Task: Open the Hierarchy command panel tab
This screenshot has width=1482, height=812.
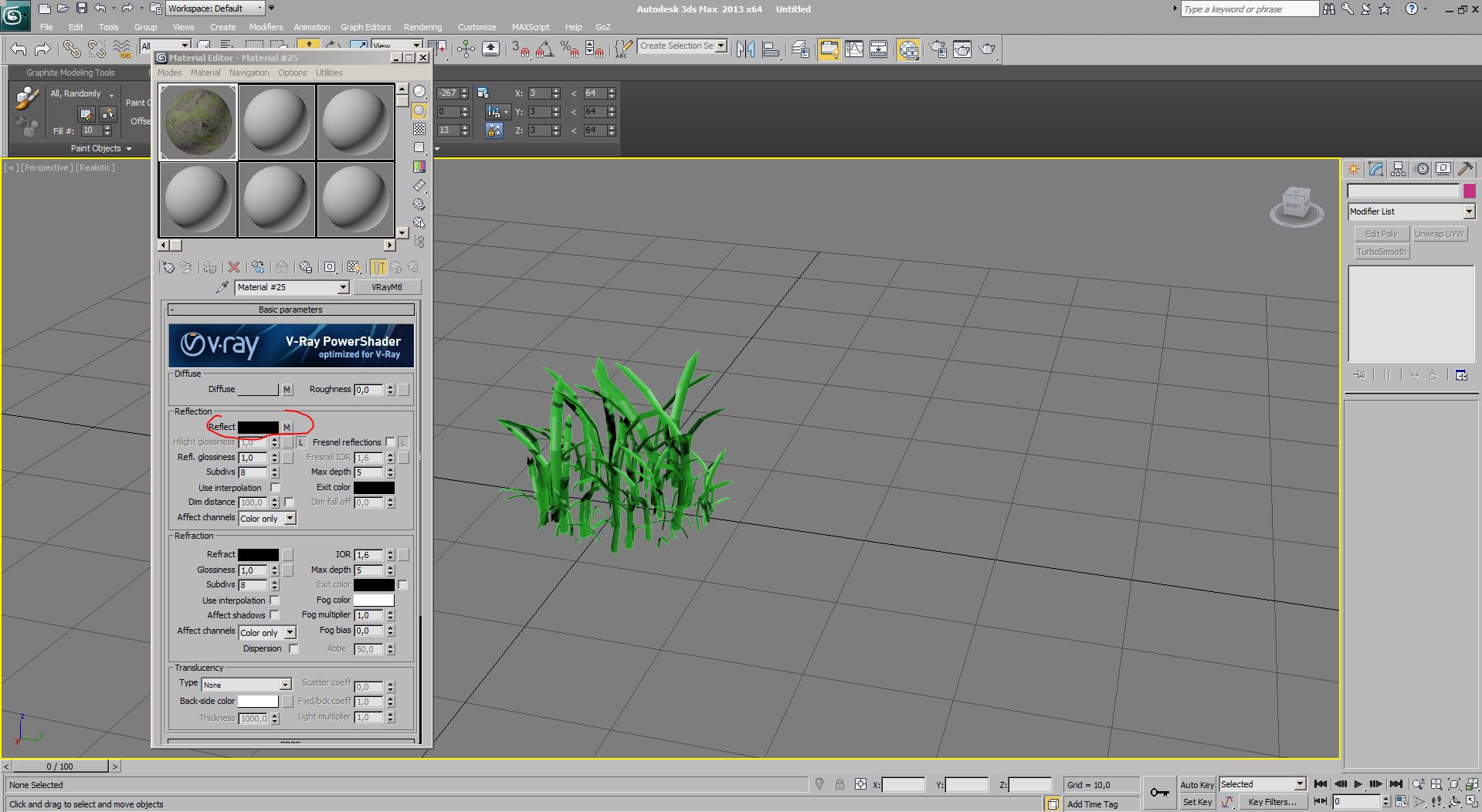Action: 1398,169
